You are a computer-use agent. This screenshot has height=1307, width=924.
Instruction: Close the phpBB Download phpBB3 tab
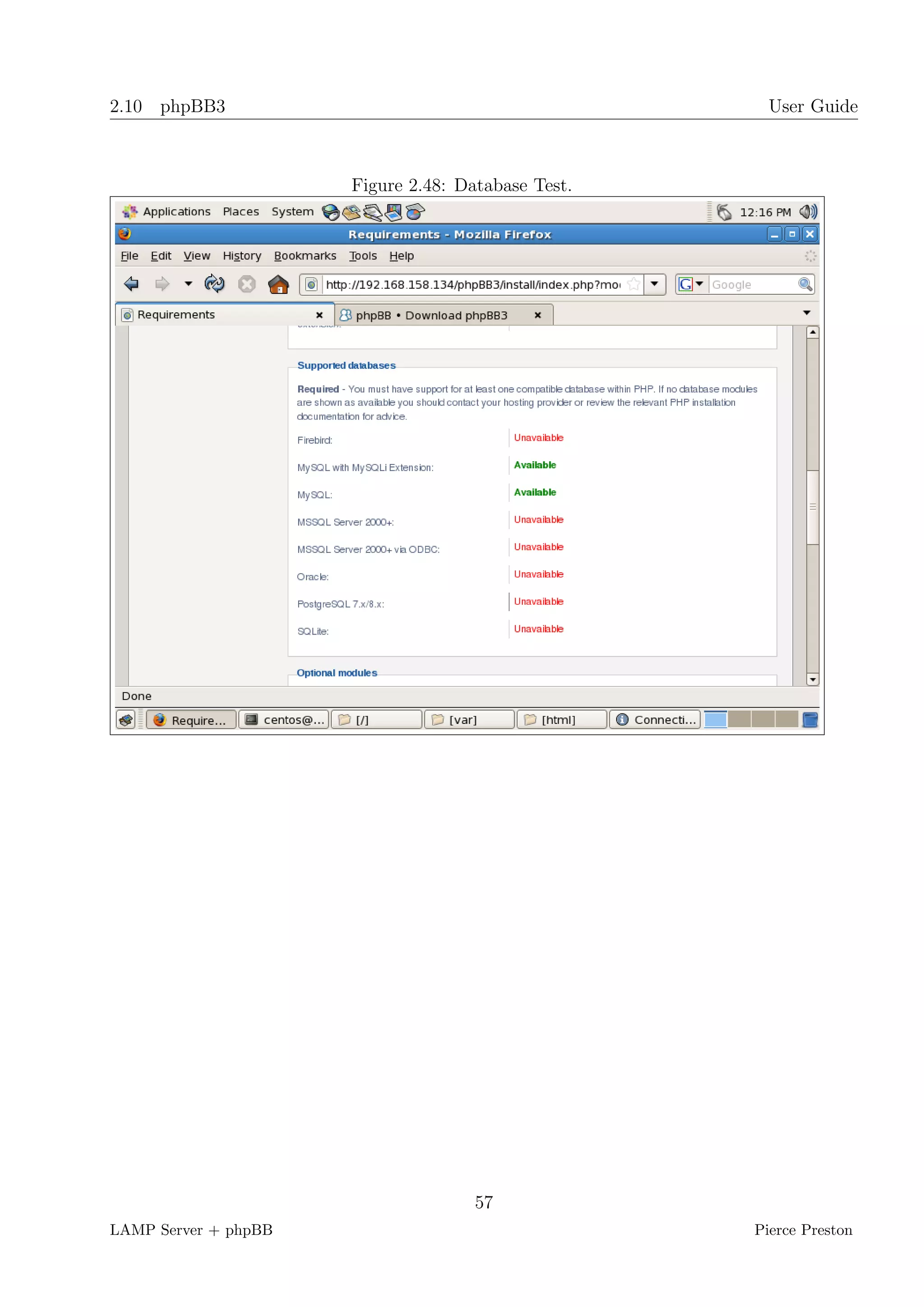[538, 315]
